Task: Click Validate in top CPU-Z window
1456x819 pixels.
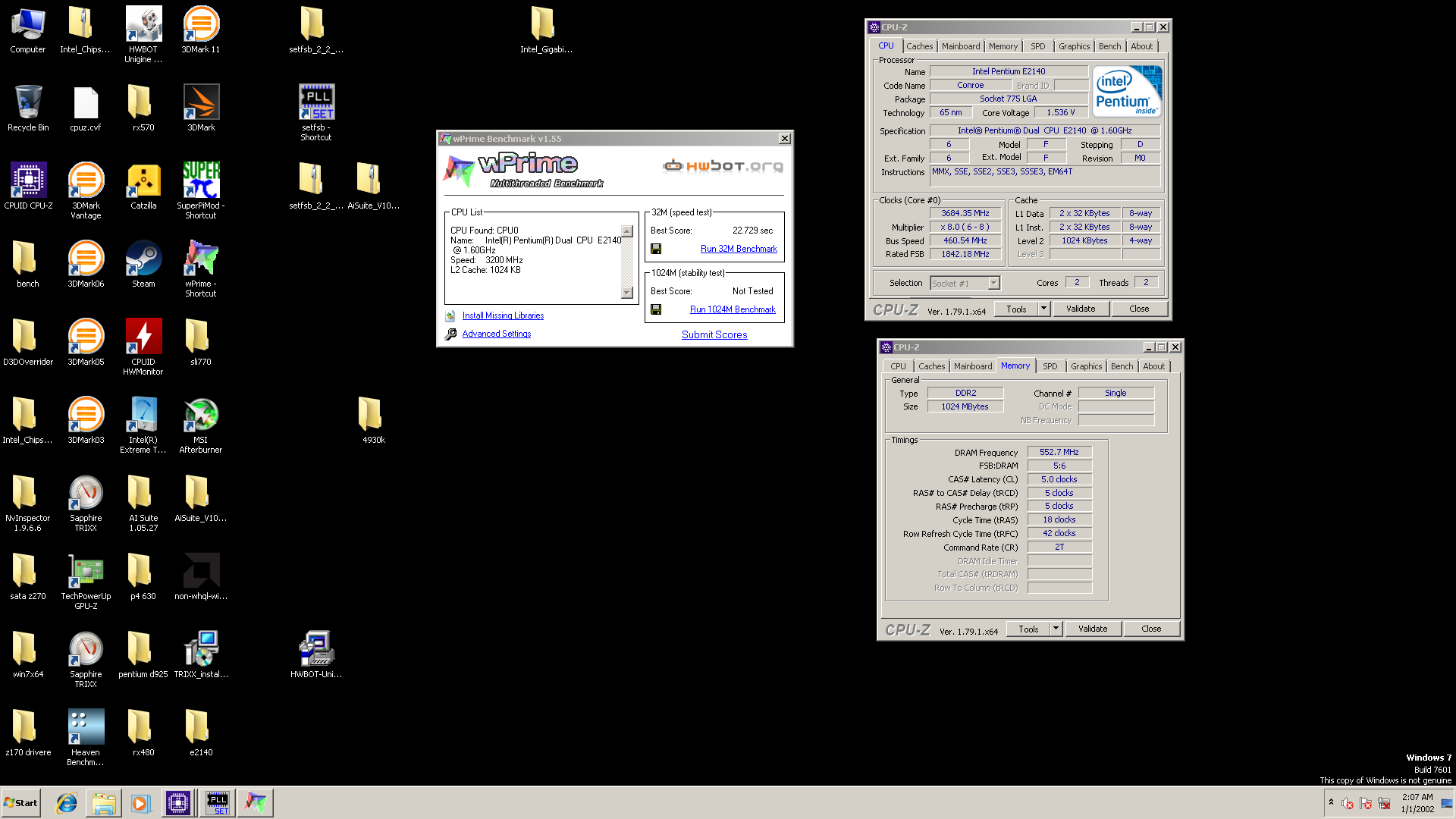Action: click(1081, 309)
